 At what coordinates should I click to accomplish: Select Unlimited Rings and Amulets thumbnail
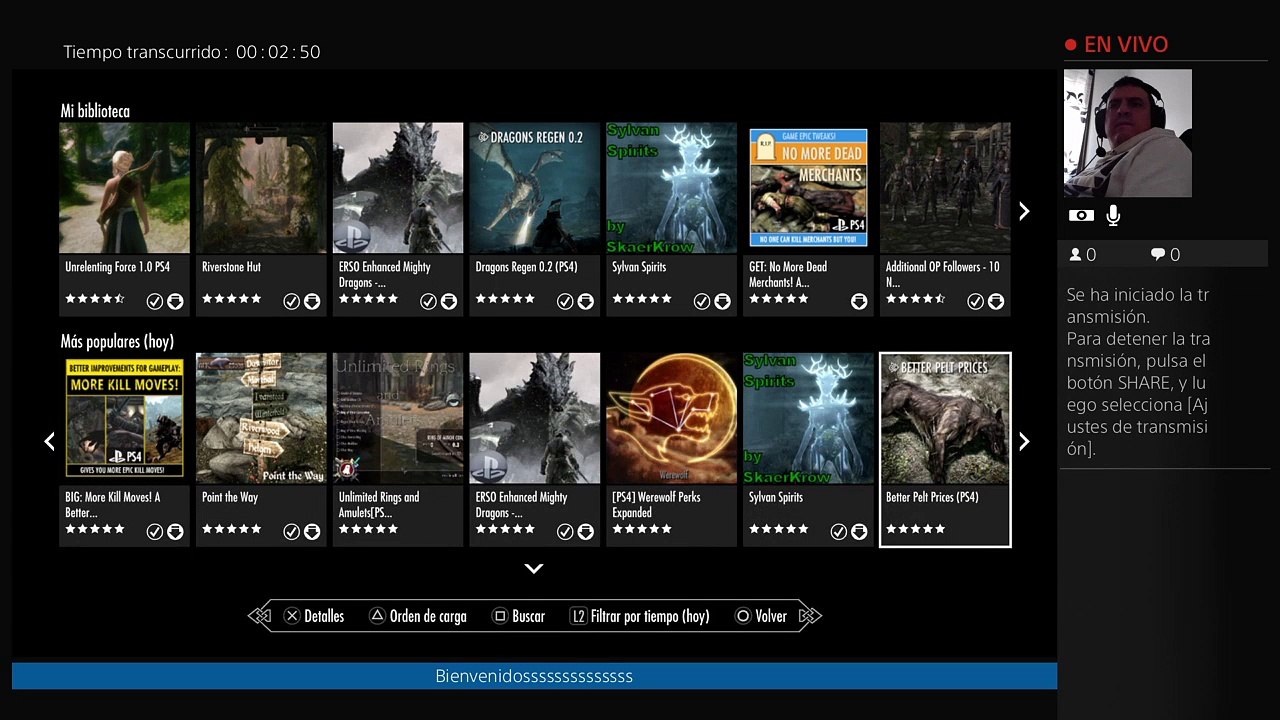pyautogui.click(x=398, y=418)
